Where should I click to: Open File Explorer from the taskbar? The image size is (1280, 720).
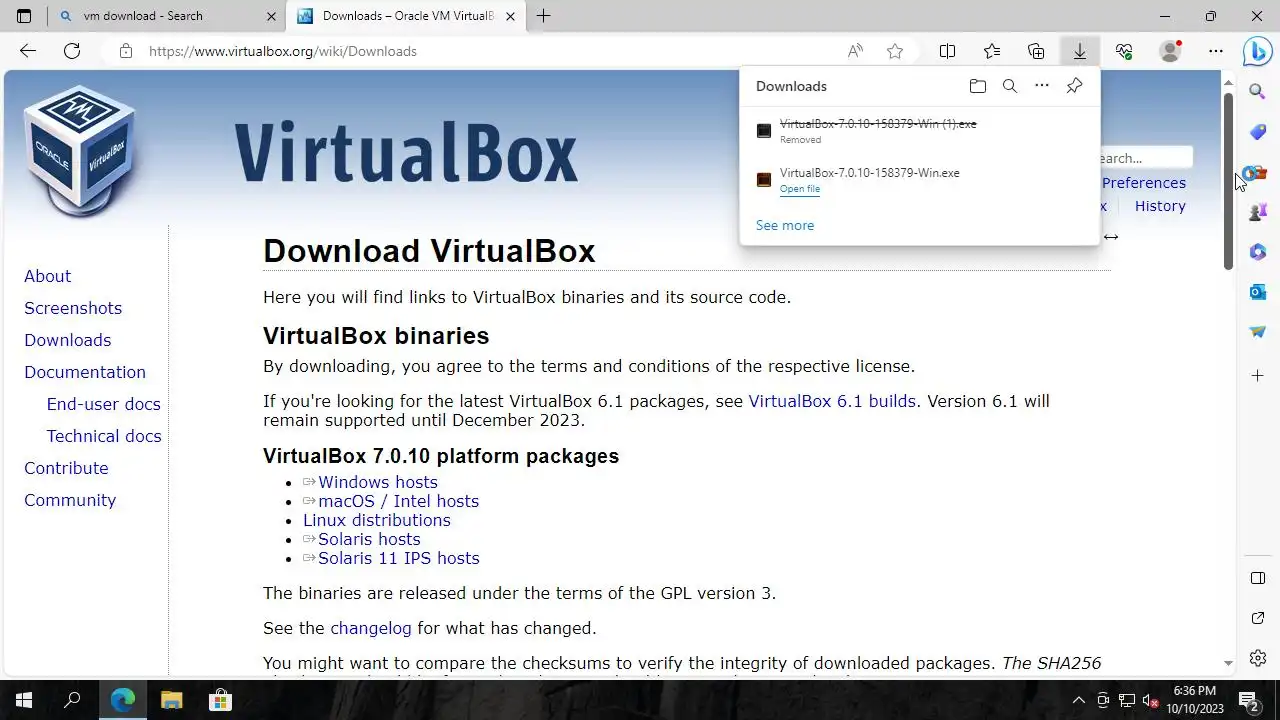pyautogui.click(x=172, y=700)
